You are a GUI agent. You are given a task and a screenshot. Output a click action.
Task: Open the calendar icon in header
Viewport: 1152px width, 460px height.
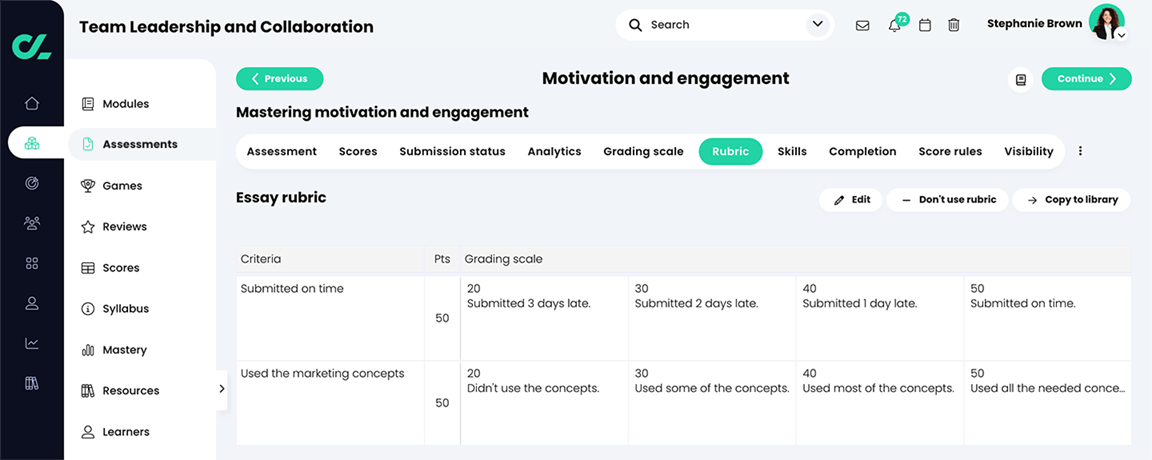[925, 25]
